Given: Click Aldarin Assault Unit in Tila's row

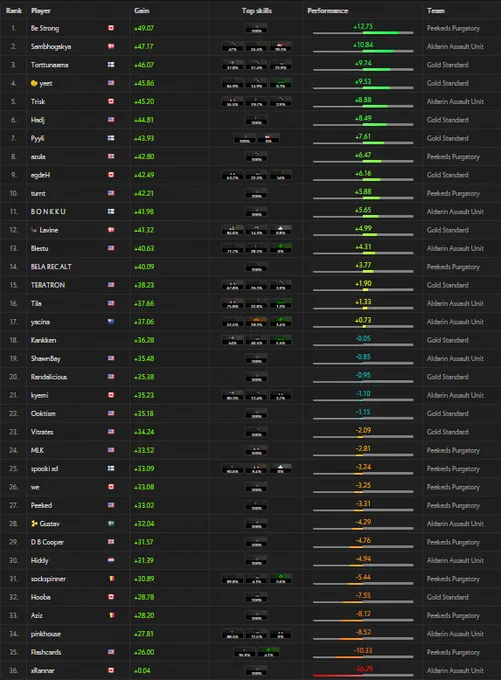Looking at the screenshot, I should point(455,303).
